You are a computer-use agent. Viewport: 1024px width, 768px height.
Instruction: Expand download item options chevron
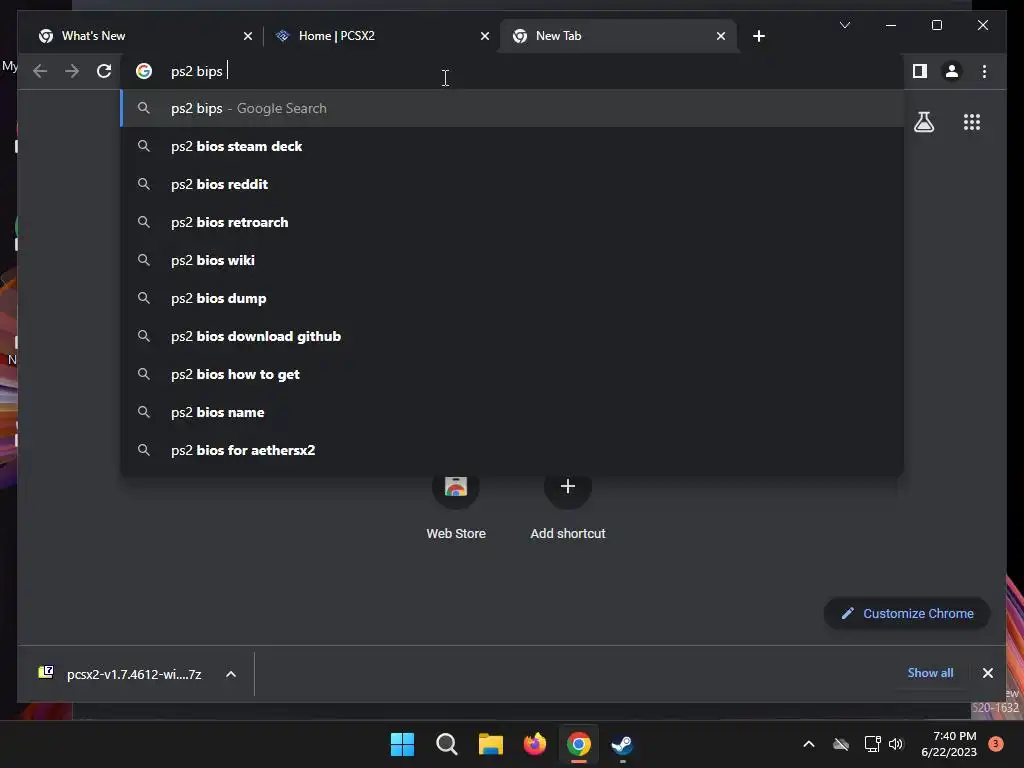pos(231,674)
